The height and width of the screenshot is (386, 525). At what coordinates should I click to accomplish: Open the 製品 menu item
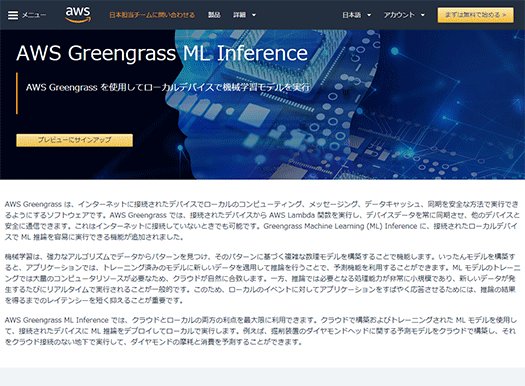214,15
